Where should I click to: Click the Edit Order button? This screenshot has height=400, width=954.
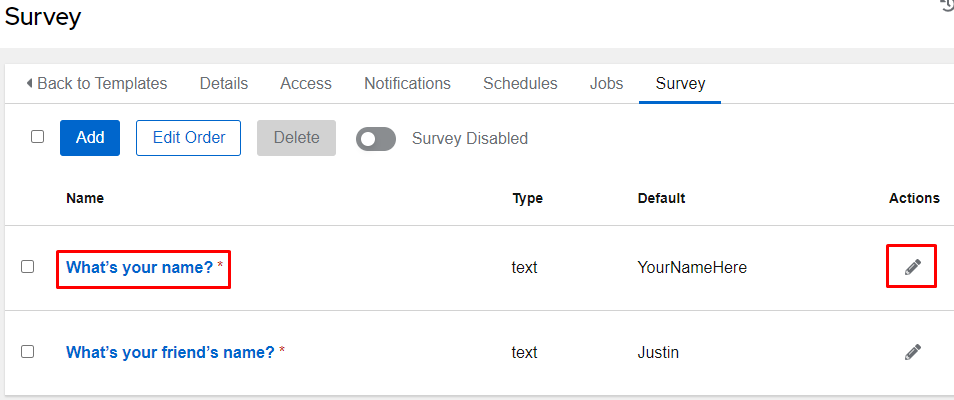tap(188, 138)
